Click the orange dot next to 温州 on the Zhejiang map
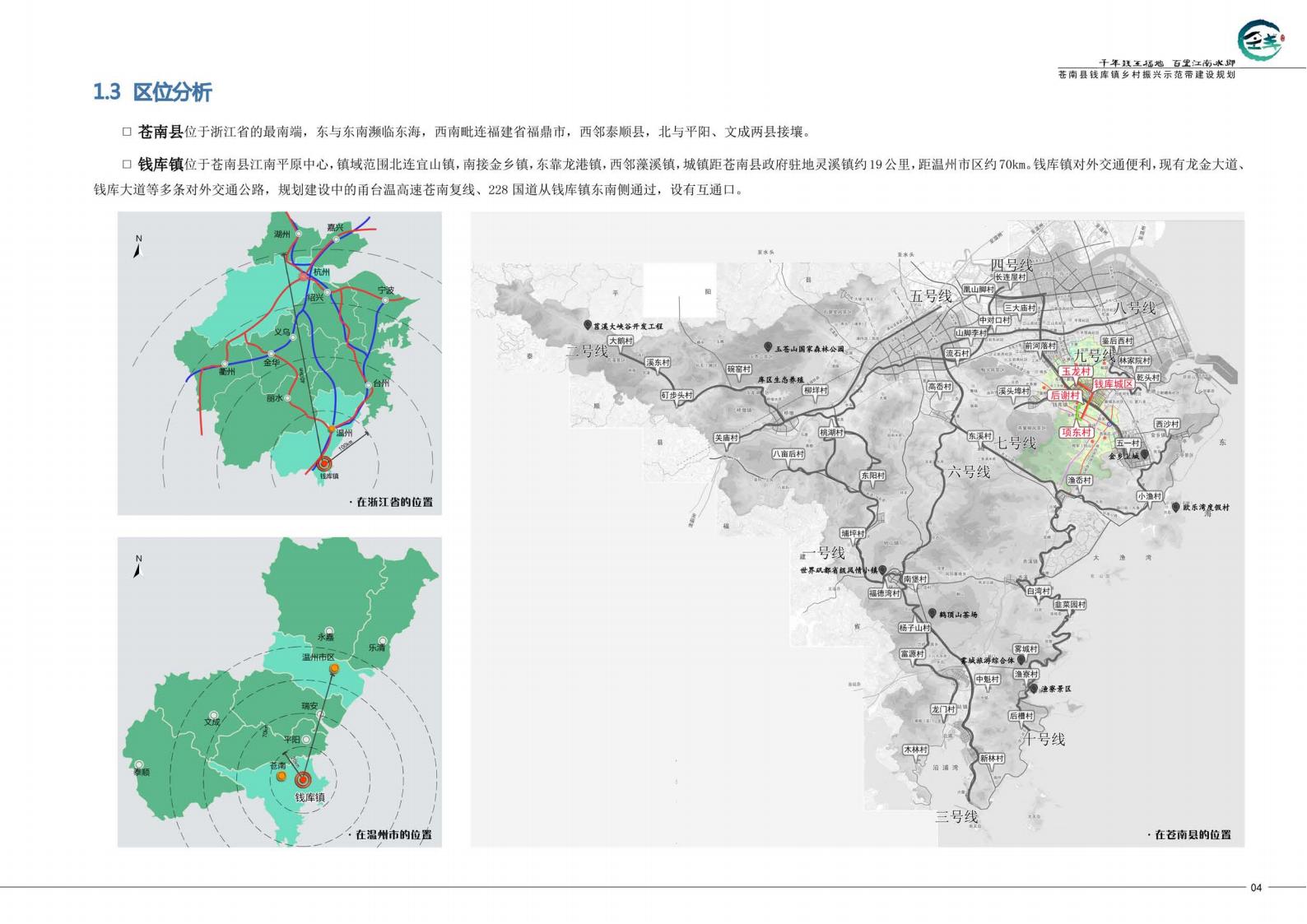The image size is (1307, 924). tap(332, 429)
